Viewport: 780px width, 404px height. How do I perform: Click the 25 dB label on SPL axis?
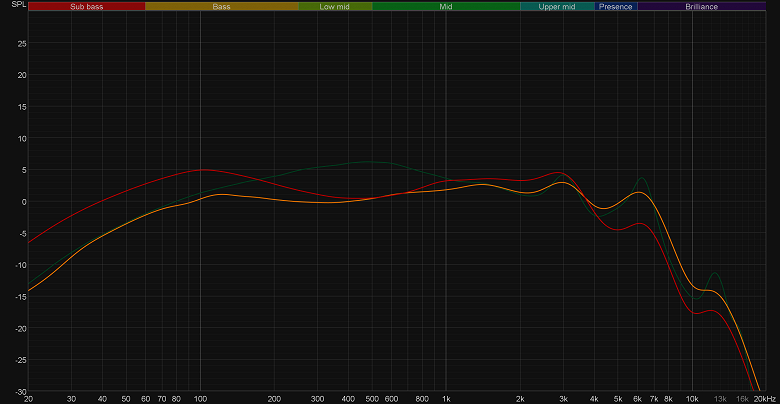click(x=22, y=43)
